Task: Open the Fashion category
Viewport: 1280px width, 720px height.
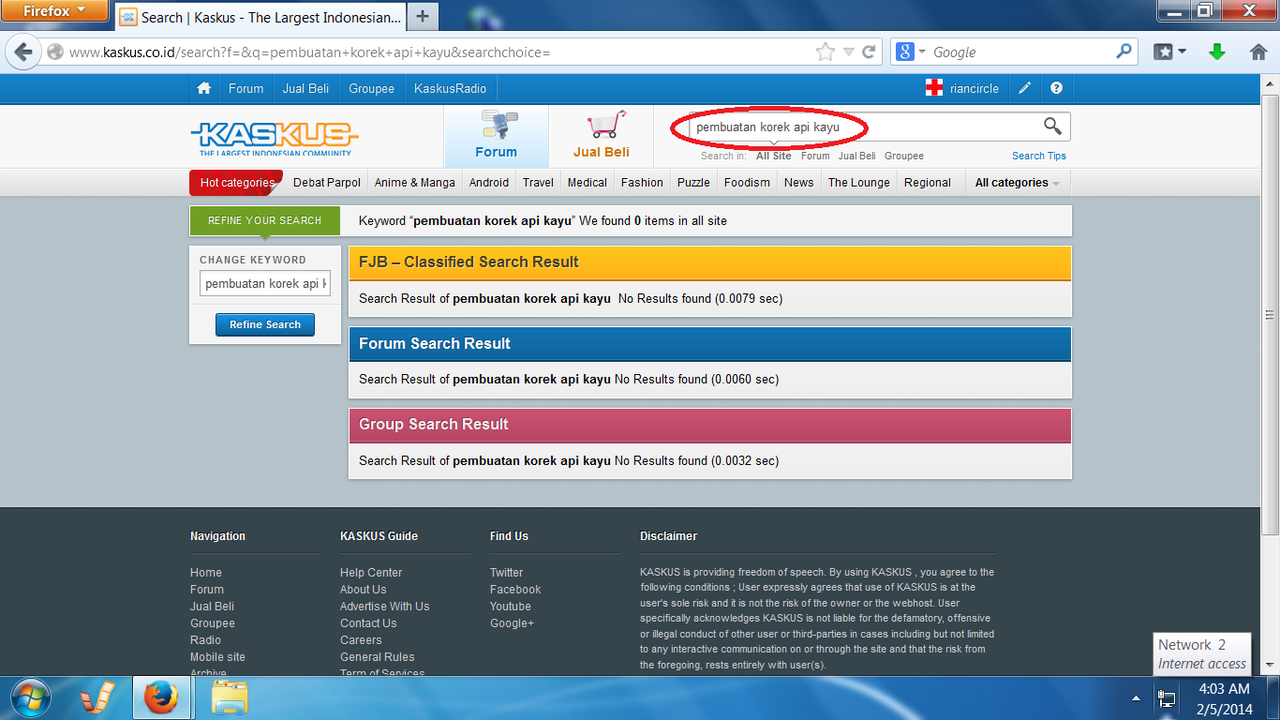Action: click(642, 182)
